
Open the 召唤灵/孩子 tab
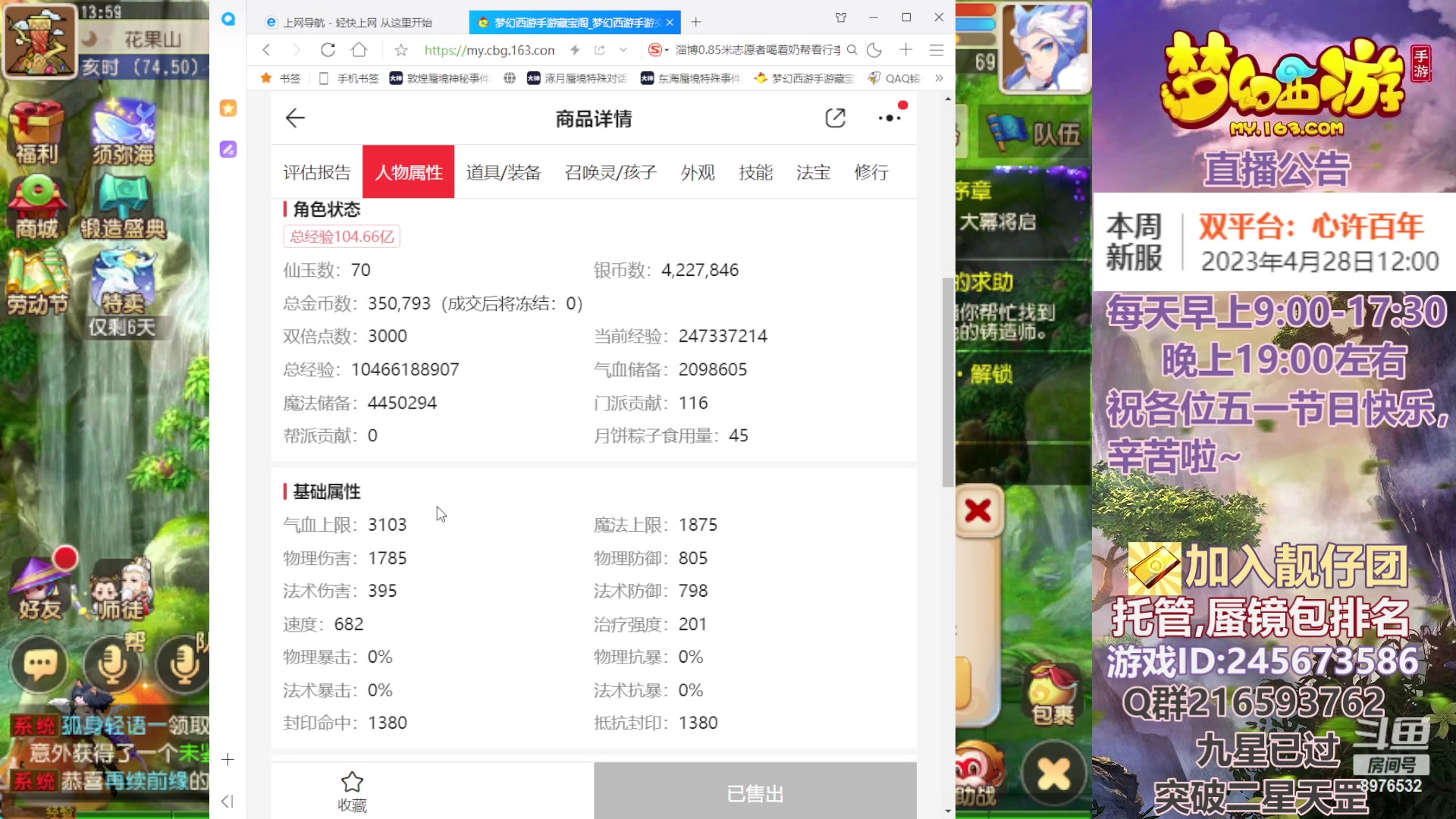610,172
